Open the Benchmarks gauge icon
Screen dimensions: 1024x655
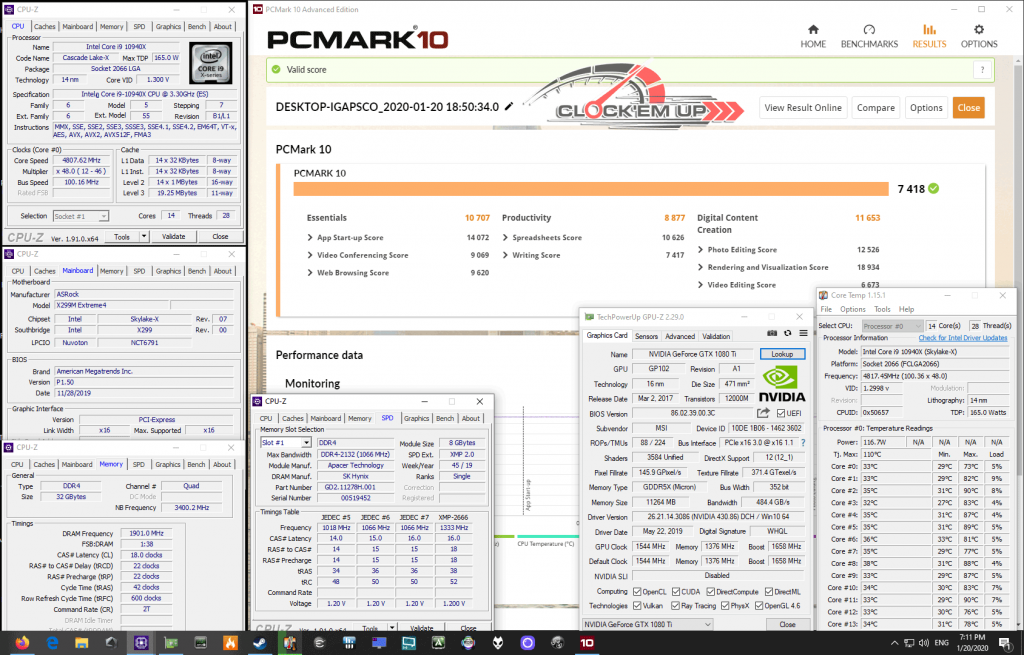869,29
